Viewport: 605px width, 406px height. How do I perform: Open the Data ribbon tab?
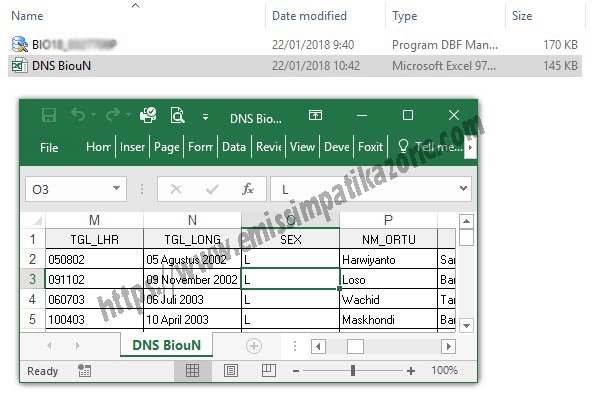pos(234,147)
